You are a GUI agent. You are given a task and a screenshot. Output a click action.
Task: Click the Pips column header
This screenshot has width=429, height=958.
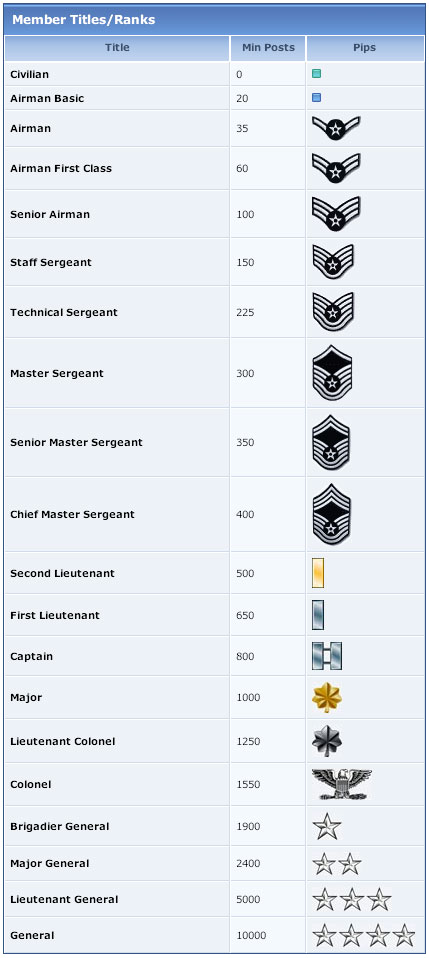[365, 48]
